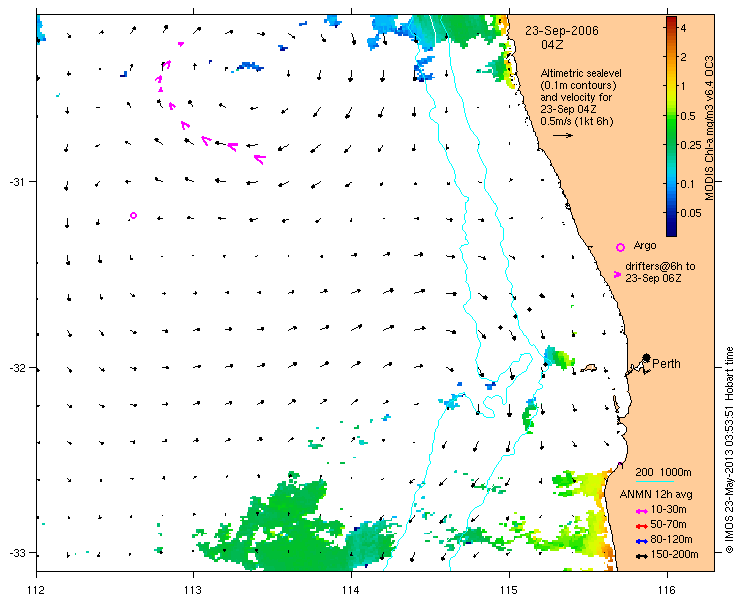Click the colorbar value 0.1
The height and width of the screenshot is (600, 740).
point(688,184)
